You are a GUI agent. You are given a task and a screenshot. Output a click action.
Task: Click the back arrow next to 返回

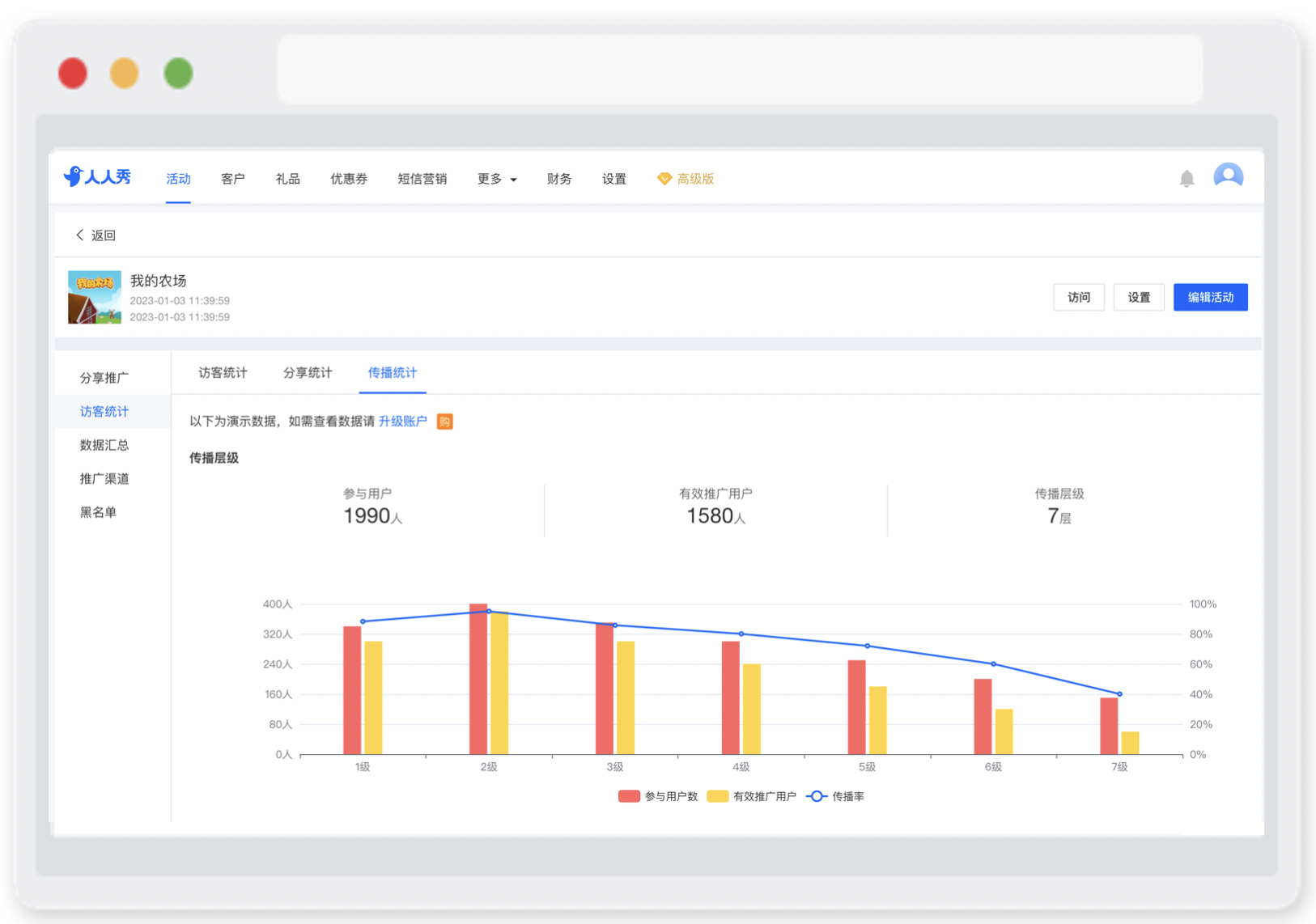coord(79,235)
